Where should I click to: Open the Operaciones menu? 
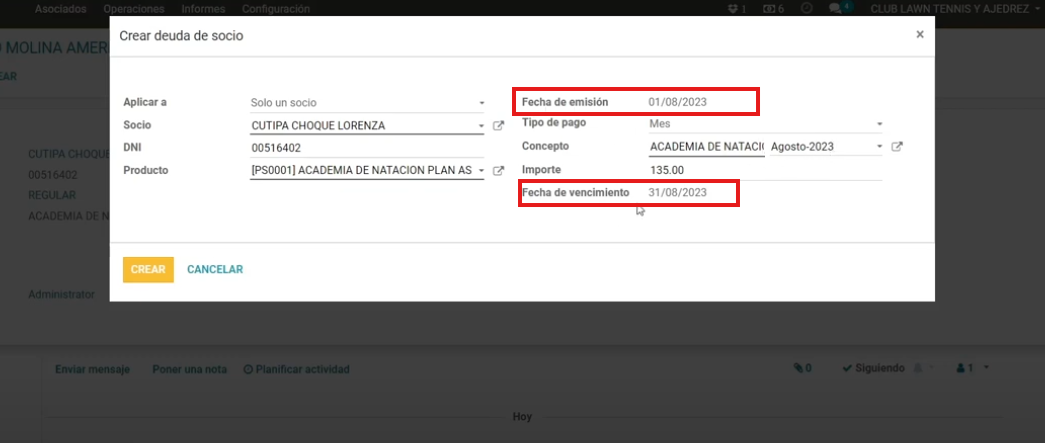(x=134, y=9)
